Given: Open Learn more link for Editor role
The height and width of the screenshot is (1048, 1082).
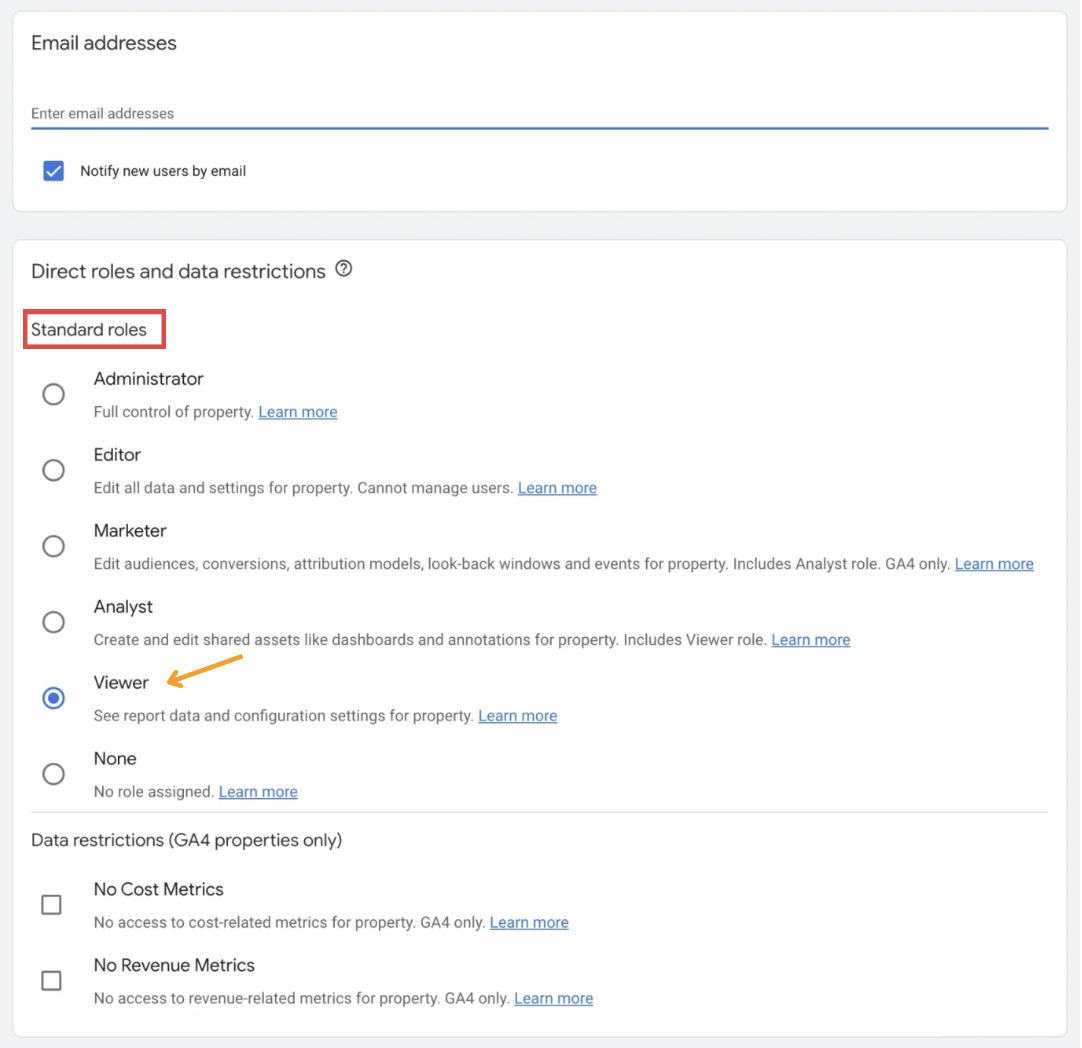Looking at the screenshot, I should click(x=557, y=488).
